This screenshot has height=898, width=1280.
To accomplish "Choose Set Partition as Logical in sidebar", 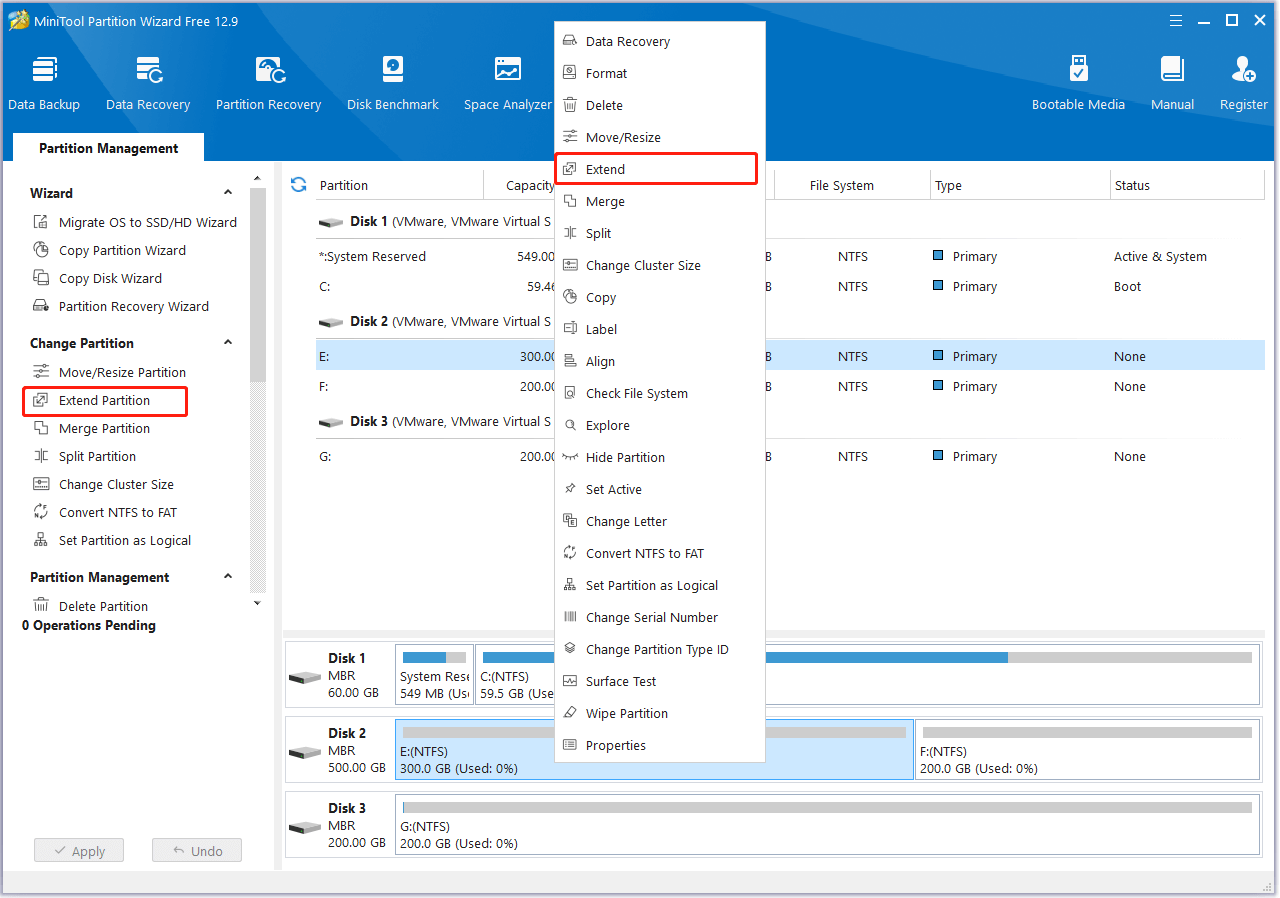I will (112, 541).
